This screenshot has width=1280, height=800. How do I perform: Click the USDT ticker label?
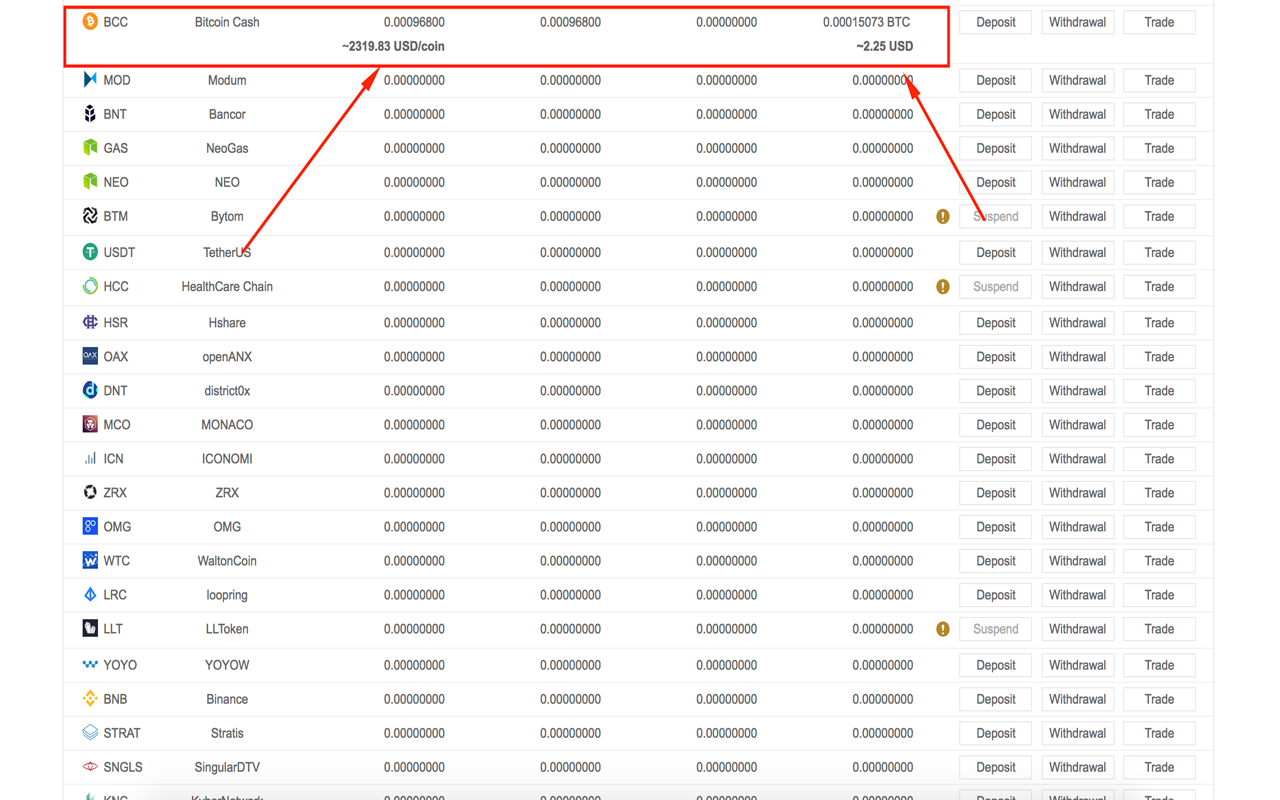tap(119, 252)
